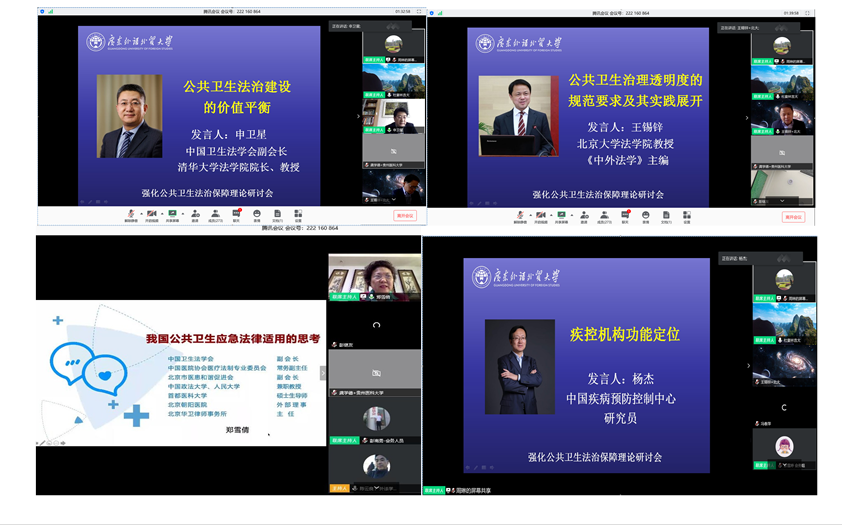842x525 pixels.
Task: Open Invite in the 申卫星 meeting toolbar
Action: 195,215
